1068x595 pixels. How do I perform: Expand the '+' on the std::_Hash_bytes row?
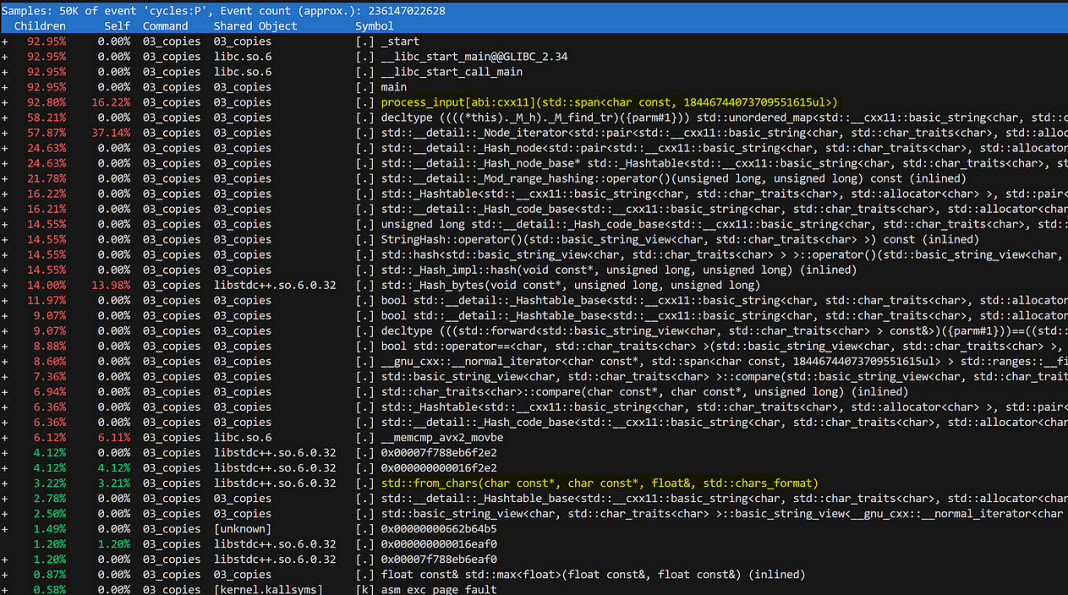tap(5, 285)
